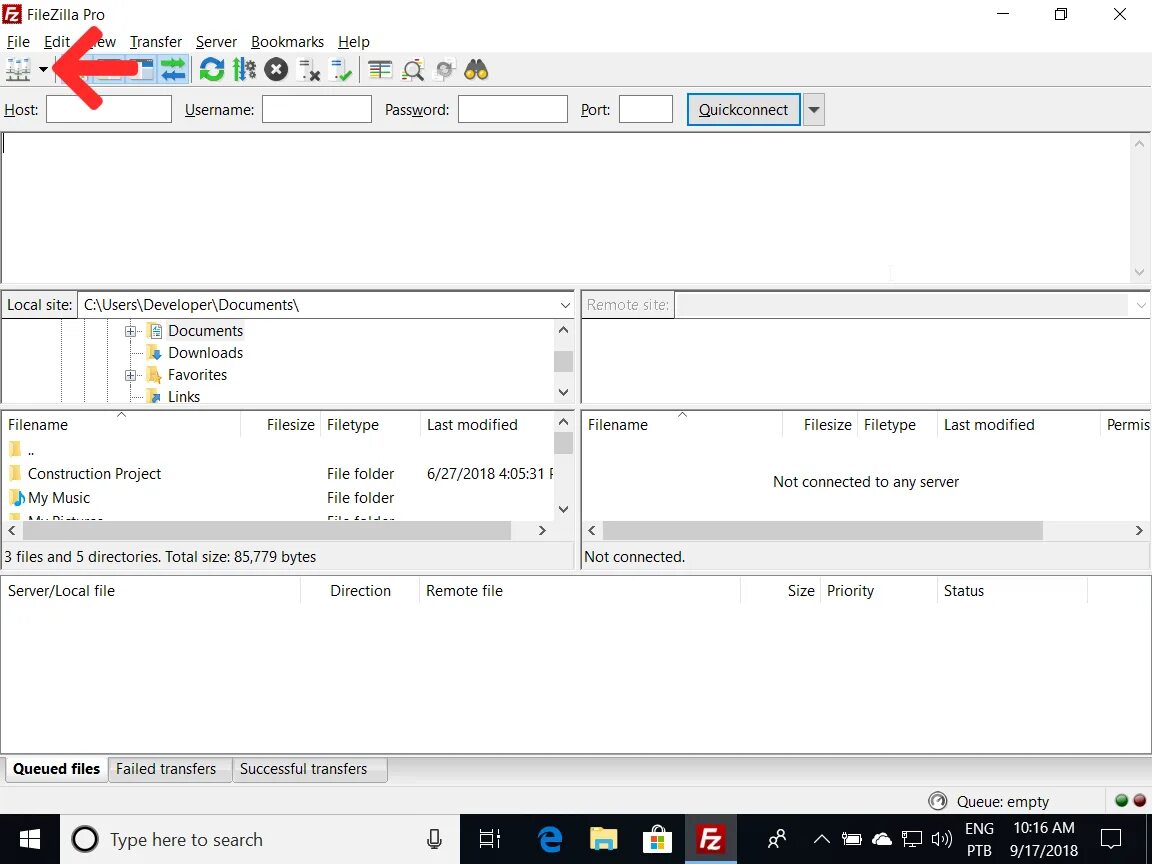
Task: Sort remote list by Filename column
Action: pos(682,425)
